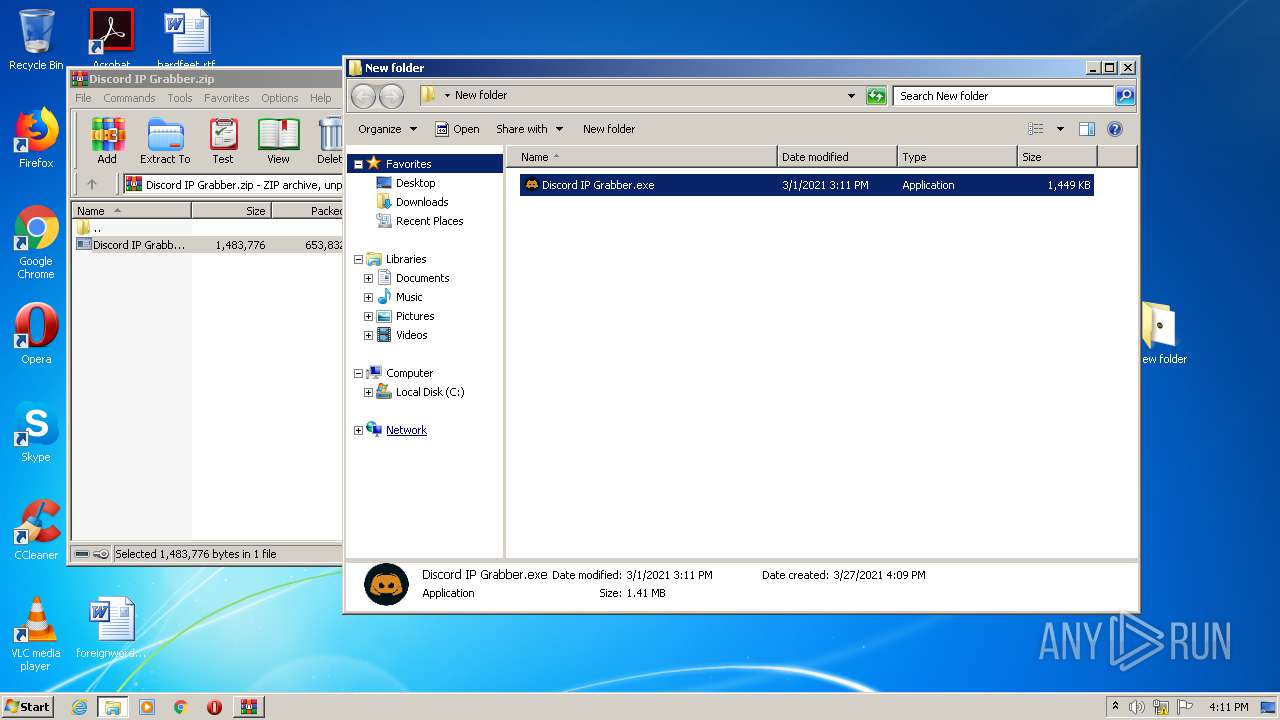This screenshot has height=720, width=1280.
Task: Select the New folder icon on desktop
Action: pyautogui.click(x=1163, y=334)
